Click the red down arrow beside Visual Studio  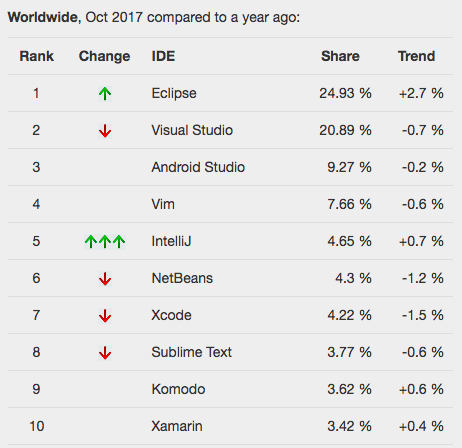(x=105, y=131)
